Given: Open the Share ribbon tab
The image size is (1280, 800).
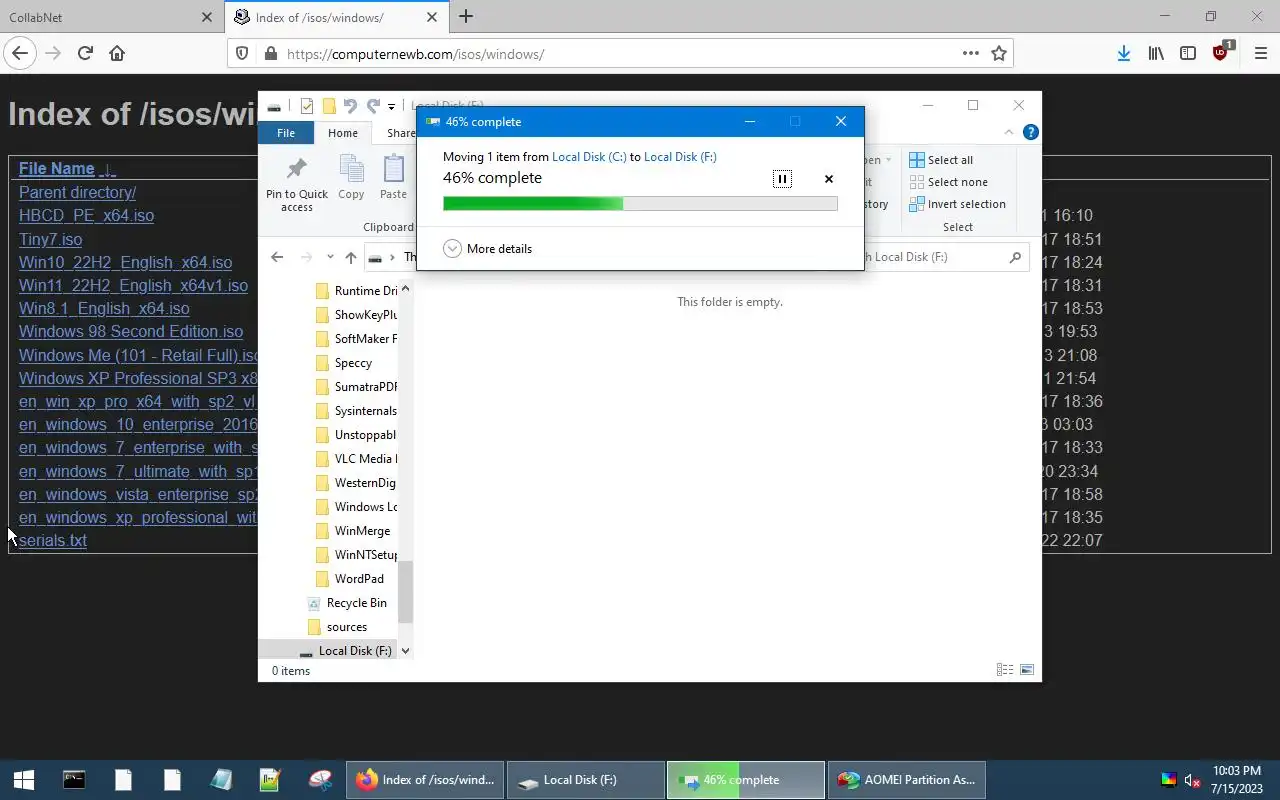Looking at the screenshot, I should [x=400, y=133].
